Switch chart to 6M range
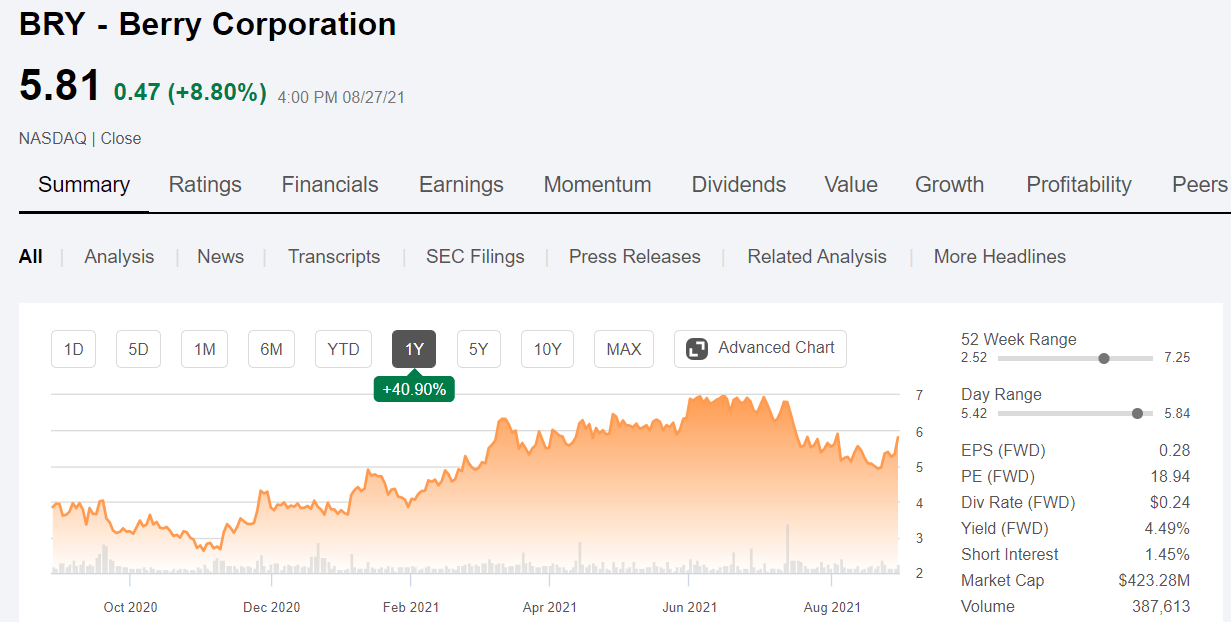 (271, 348)
